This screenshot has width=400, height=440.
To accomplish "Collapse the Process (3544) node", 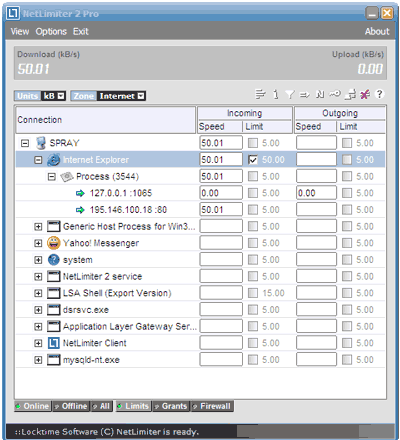I will 52,177.
